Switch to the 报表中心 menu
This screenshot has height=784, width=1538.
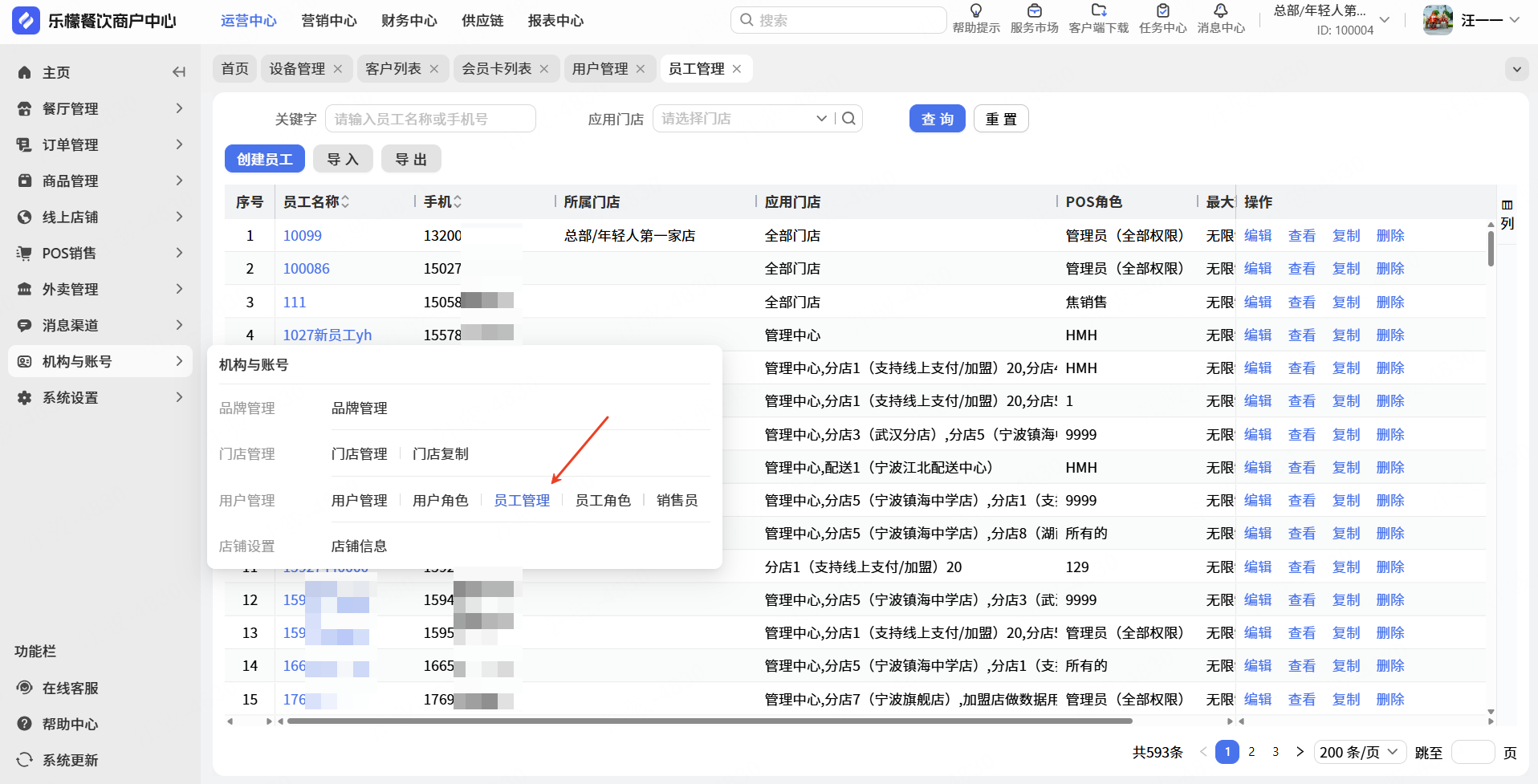coord(555,21)
